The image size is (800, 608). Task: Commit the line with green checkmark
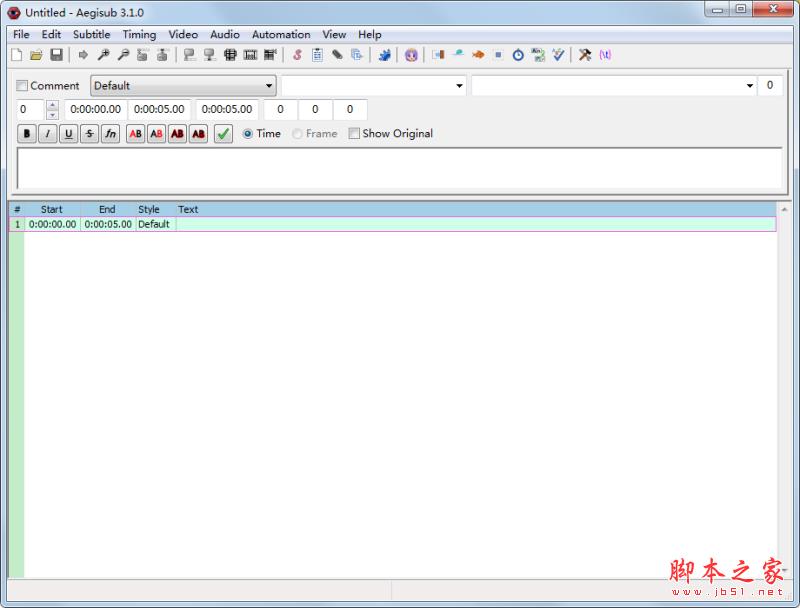pyautogui.click(x=223, y=134)
